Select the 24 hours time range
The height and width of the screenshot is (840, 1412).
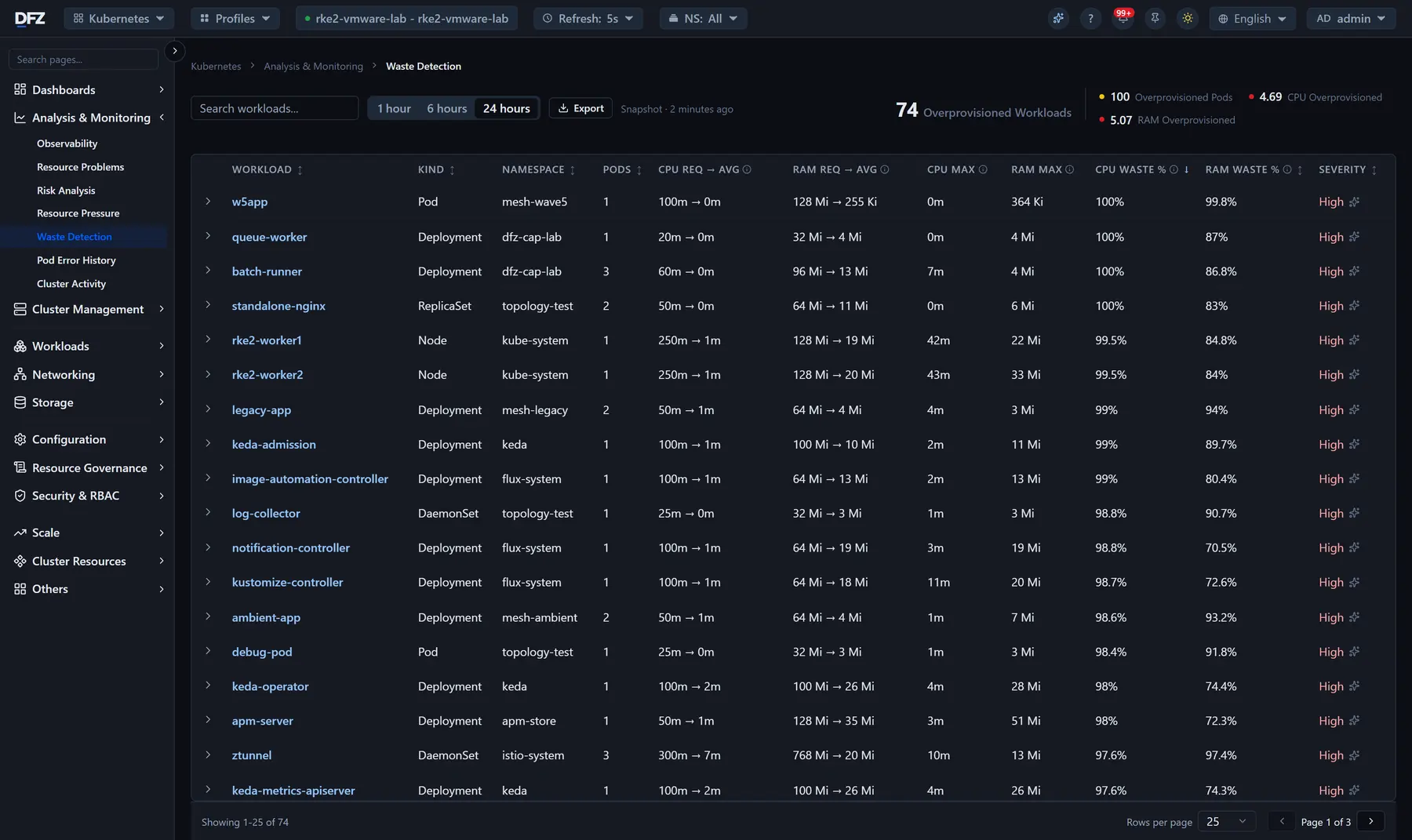click(x=507, y=108)
